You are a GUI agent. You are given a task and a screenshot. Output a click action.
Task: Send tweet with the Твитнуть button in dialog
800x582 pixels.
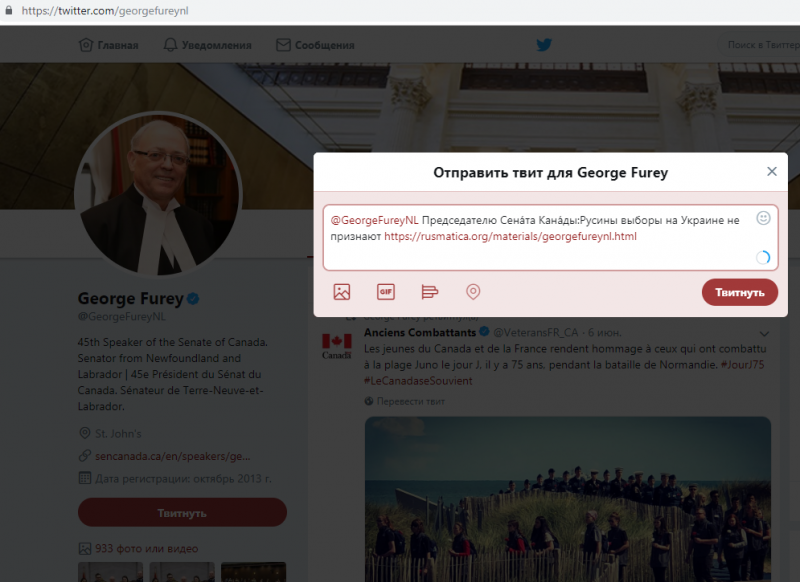pos(740,292)
